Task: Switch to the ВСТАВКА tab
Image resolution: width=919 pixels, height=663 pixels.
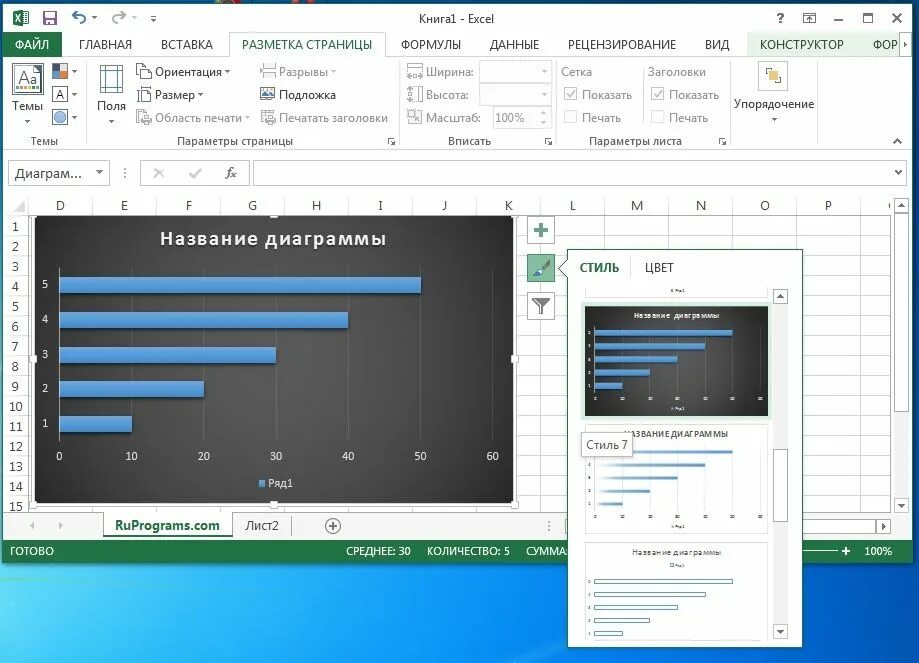Action: [x=187, y=45]
